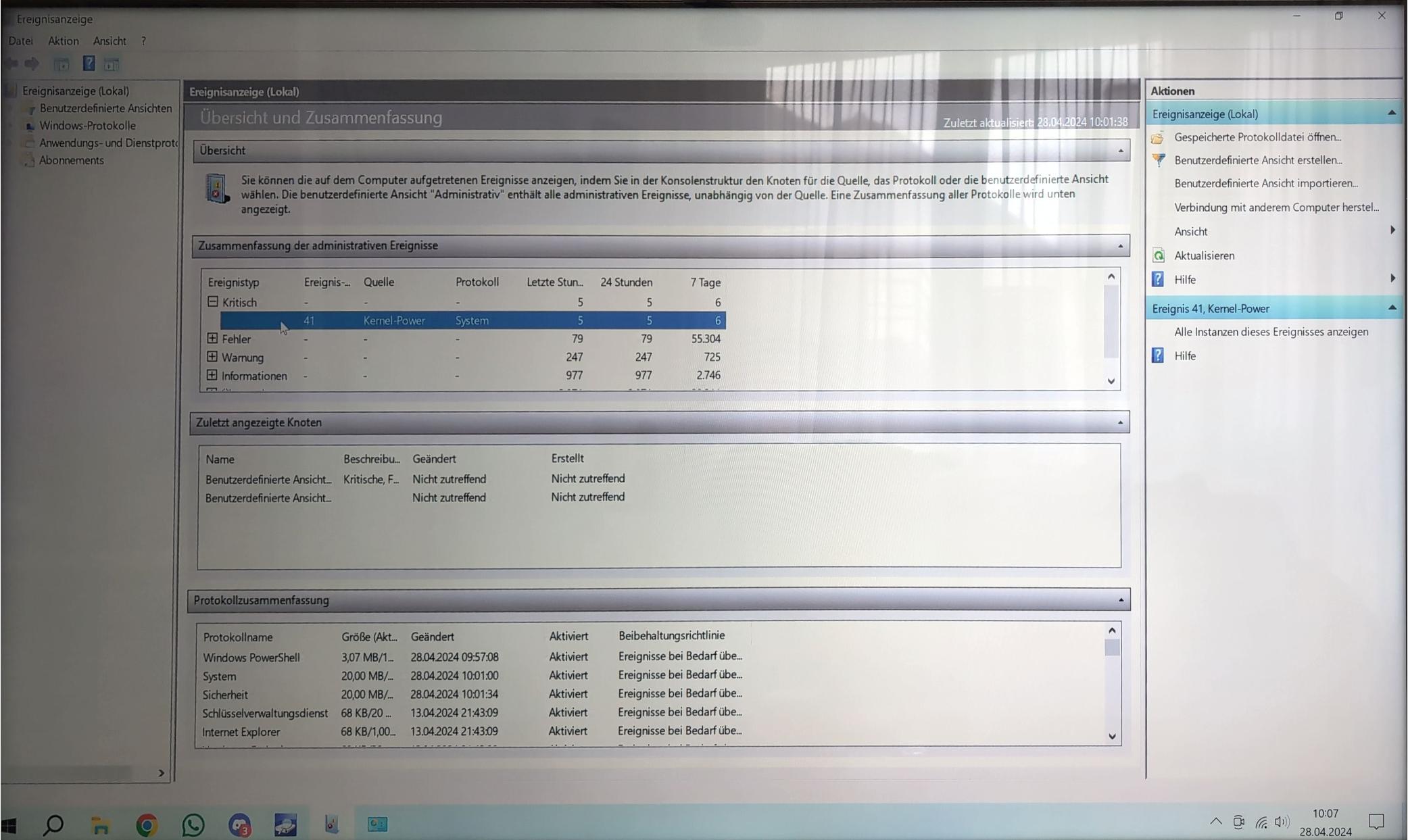The image size is (1408, 840).
Task: Click Benutzerdefinierte Ansicht importieren action
Action: [x=1265, y=183]
